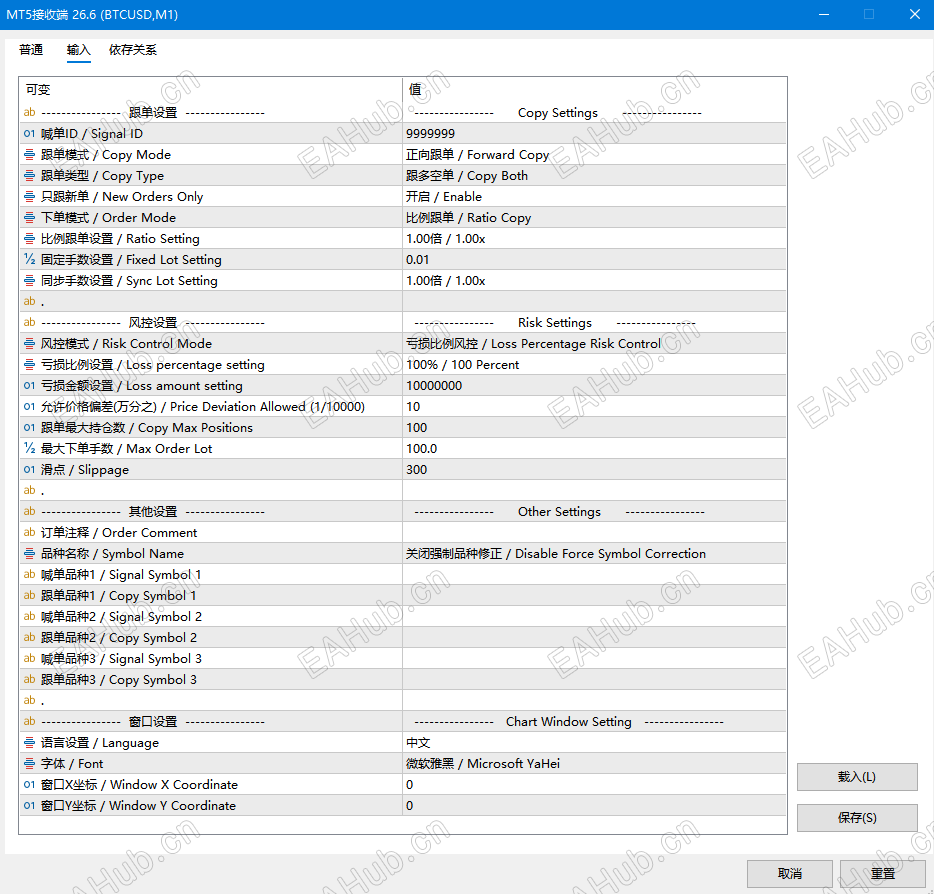
Task: Click enum icon beside Language row
Action: 29,743
